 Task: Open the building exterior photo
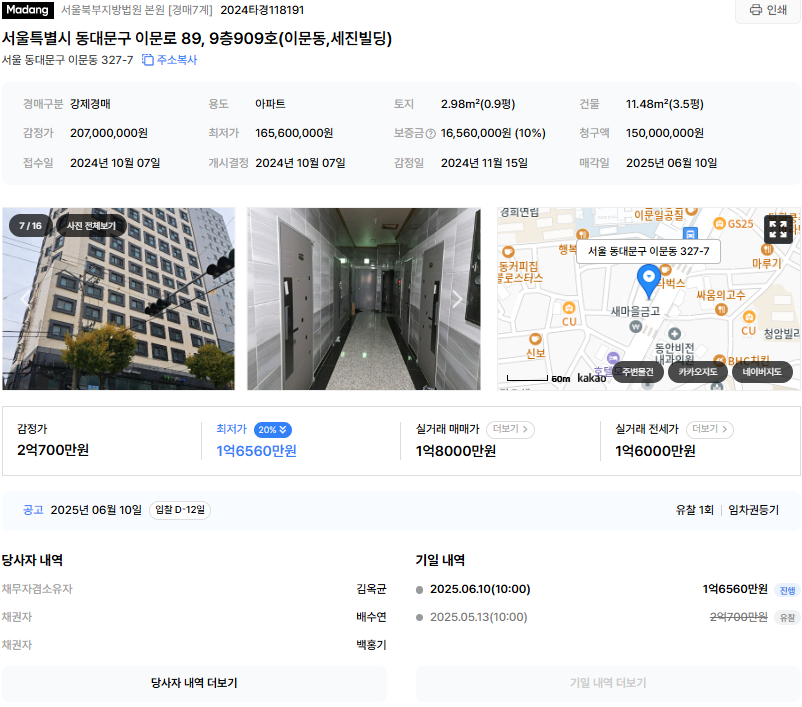click(118, 299)
